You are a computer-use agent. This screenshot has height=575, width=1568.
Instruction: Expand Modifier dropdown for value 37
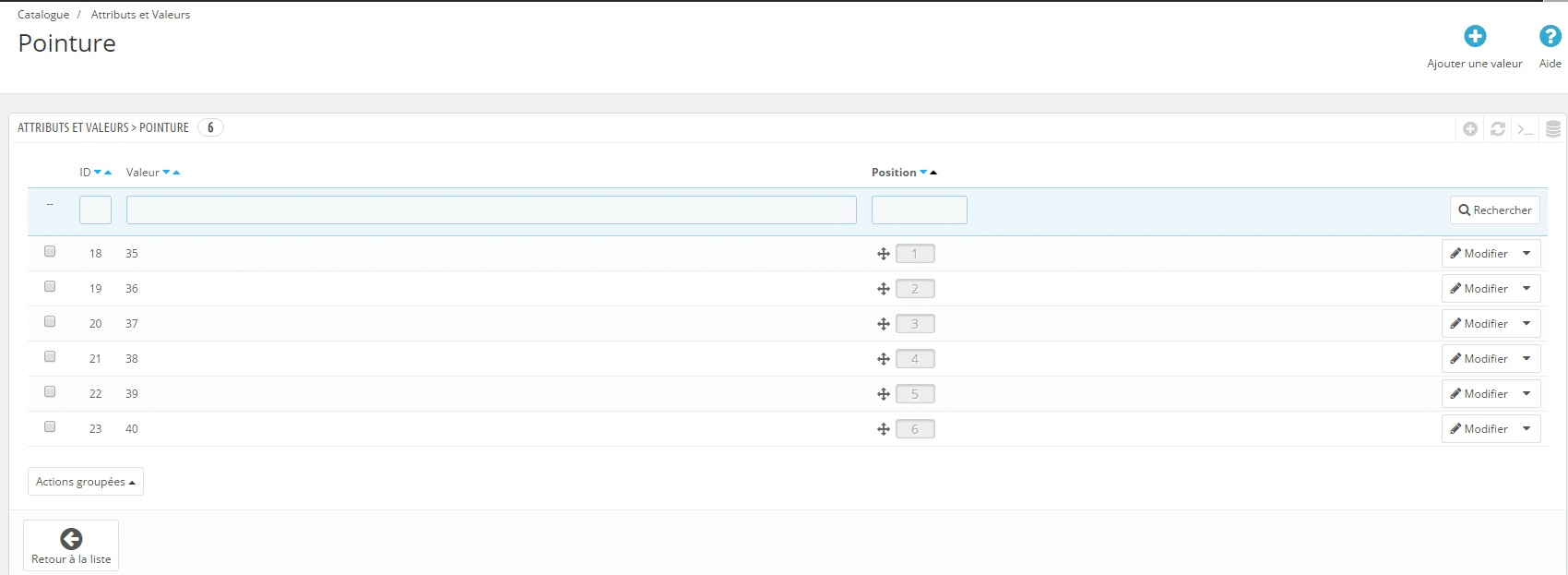[x=1526, y=324]
